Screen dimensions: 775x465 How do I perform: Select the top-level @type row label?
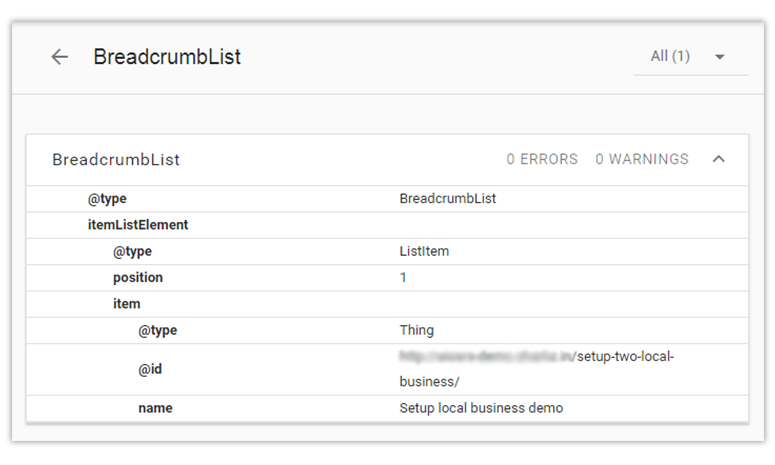(107, 199)
